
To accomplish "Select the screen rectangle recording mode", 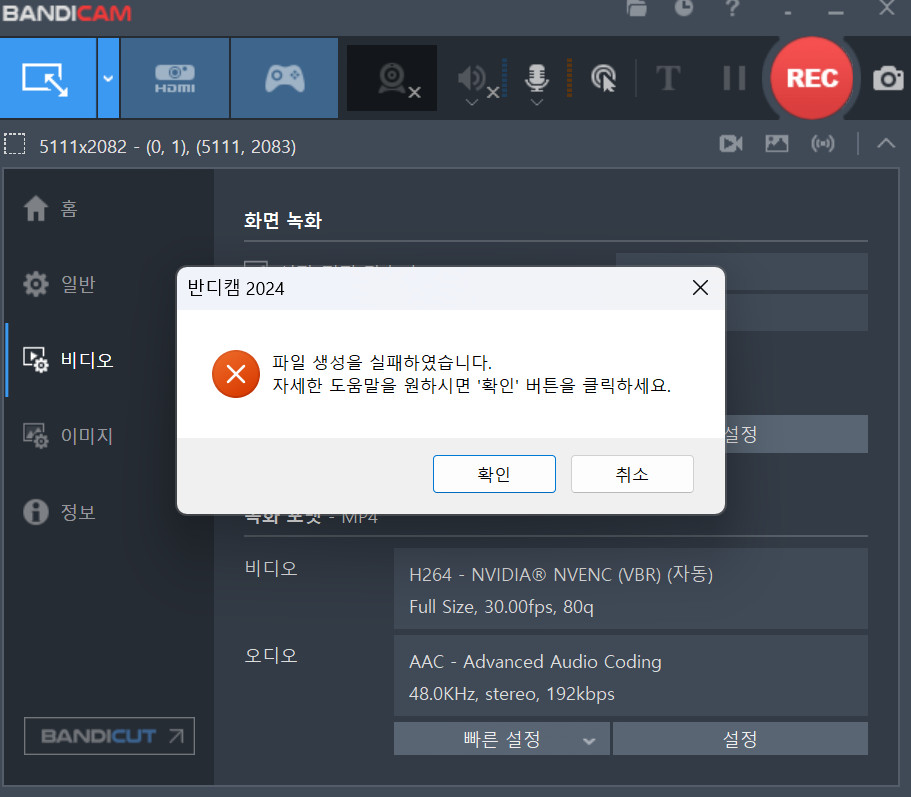I will (48, 78).
